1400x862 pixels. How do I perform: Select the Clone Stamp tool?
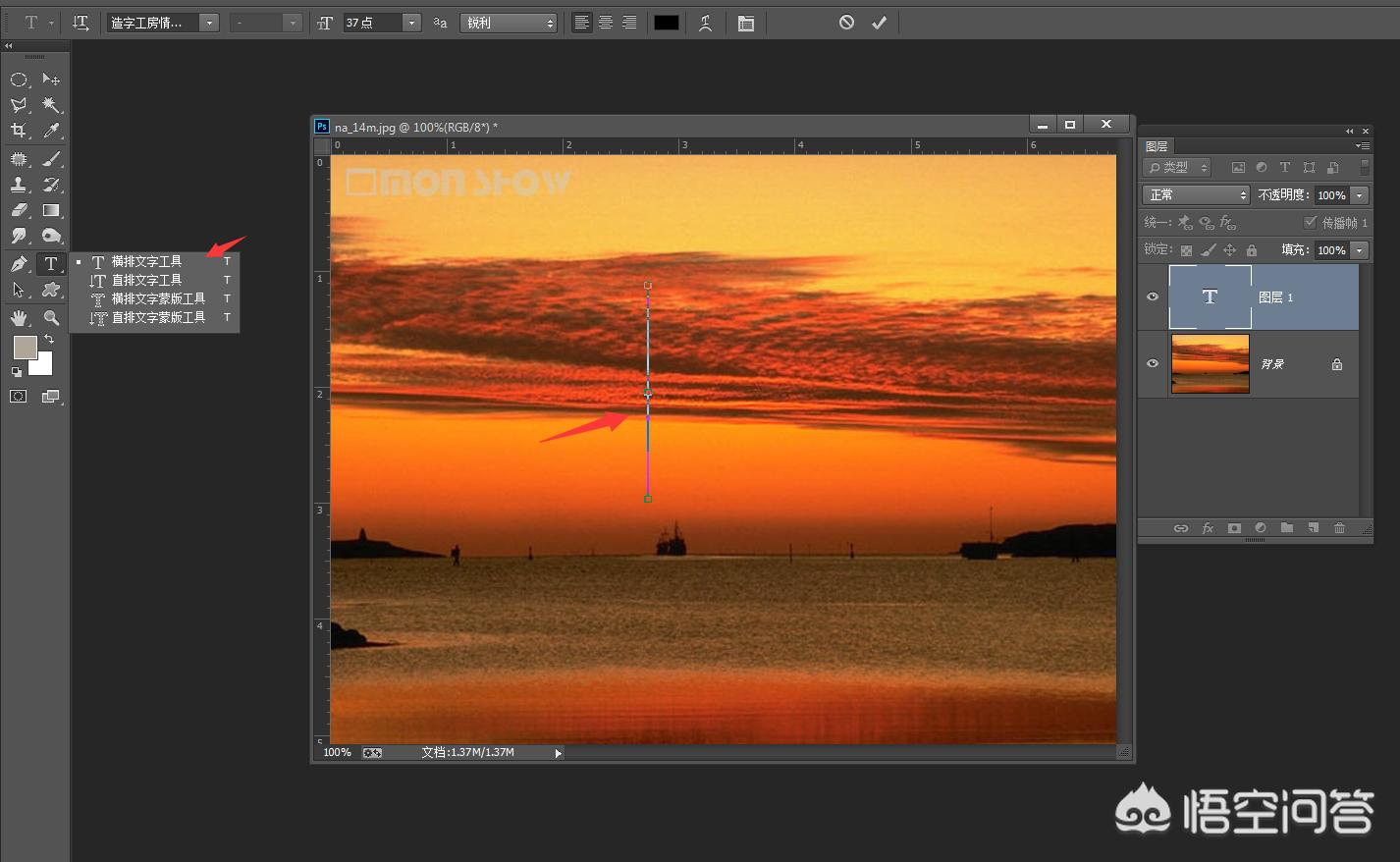pyautogui.click(x=19, y=185)
